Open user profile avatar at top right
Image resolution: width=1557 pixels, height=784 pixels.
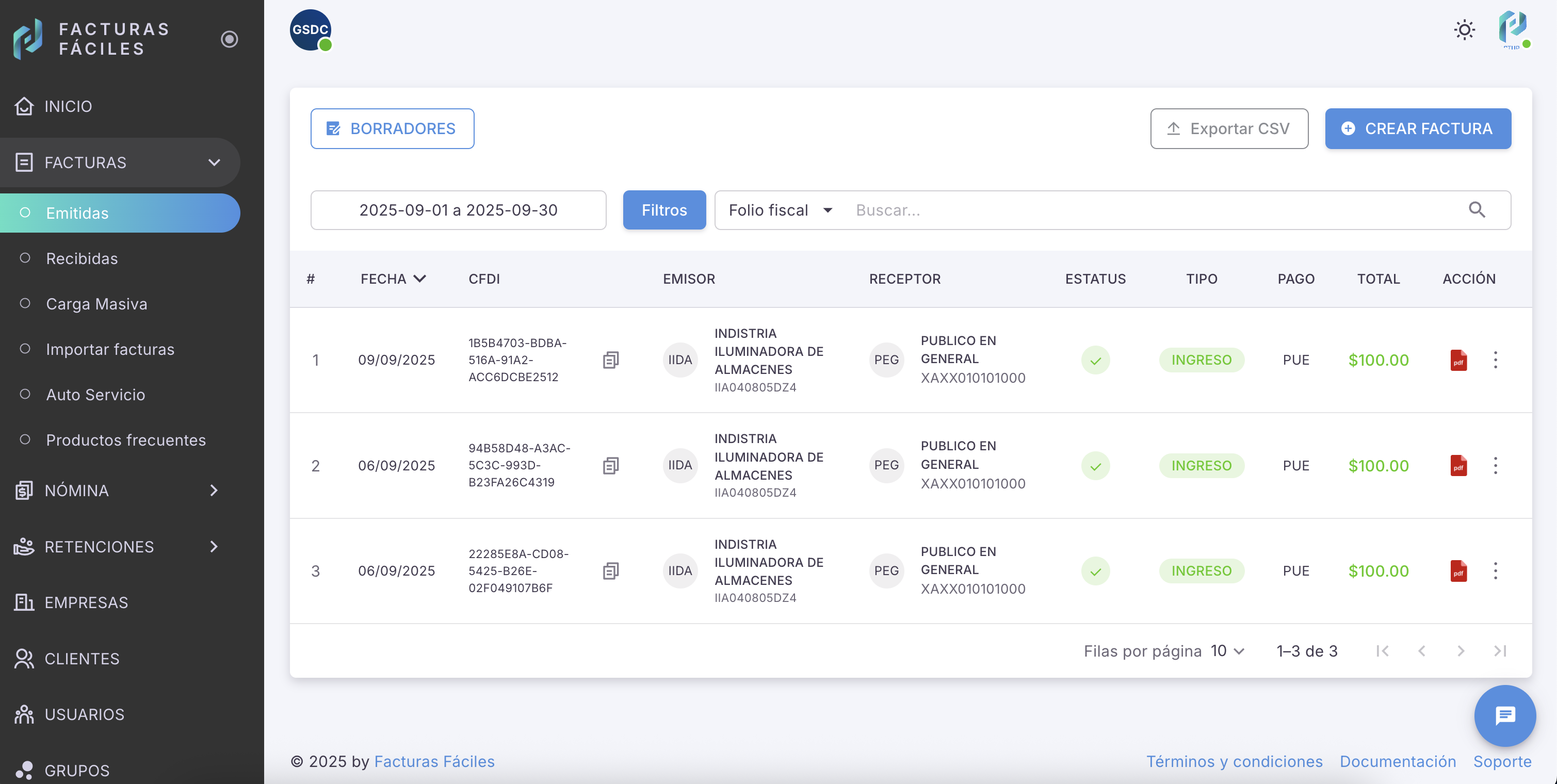click(x=1512, y=28)
